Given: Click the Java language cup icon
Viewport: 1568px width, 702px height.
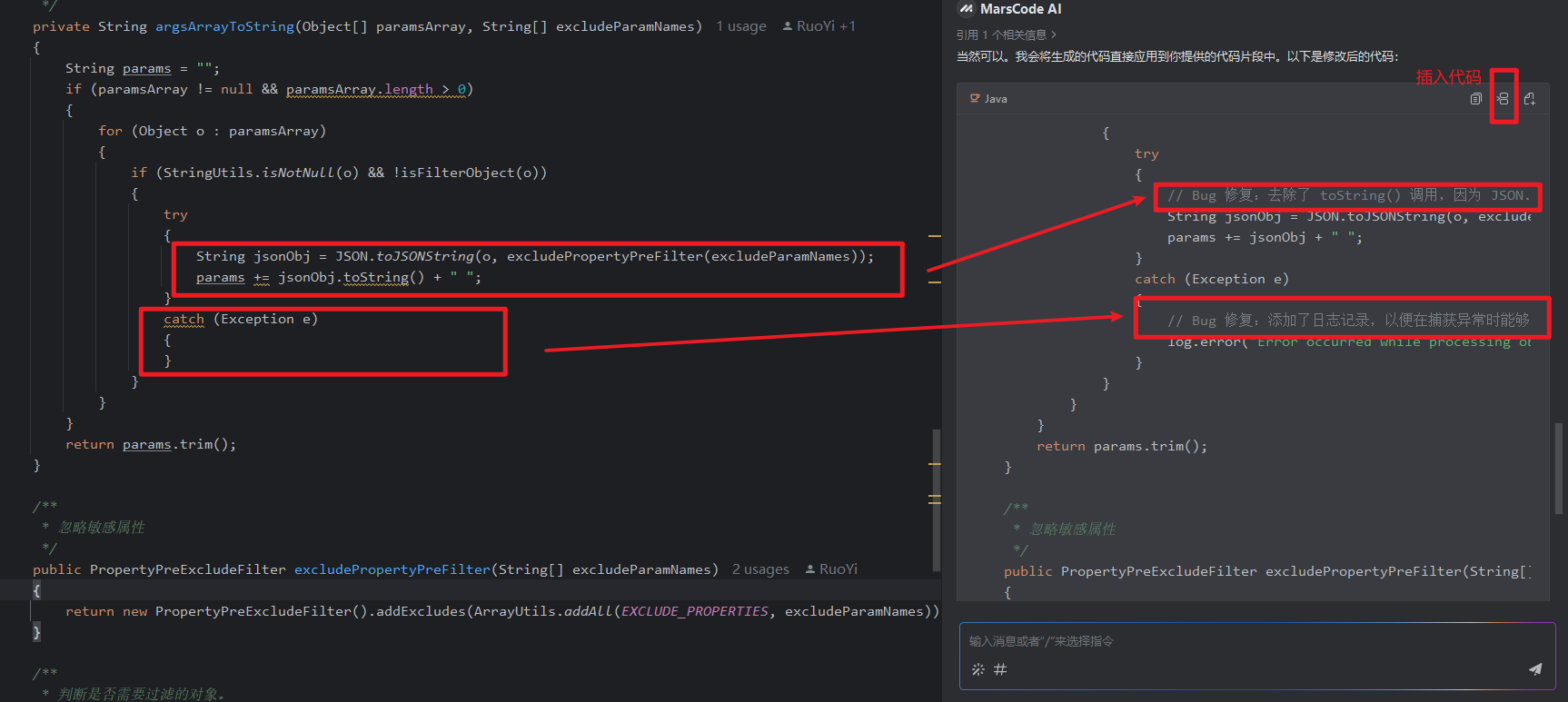Looking at the screenshot, I should pyautogui.click(x=975, y=98).
